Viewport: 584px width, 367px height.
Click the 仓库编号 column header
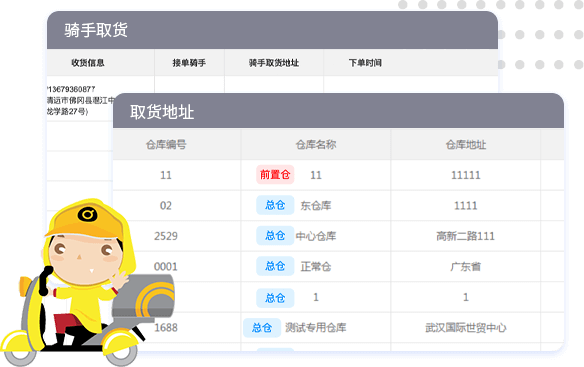pyautogui.click(x=166, y=145)
